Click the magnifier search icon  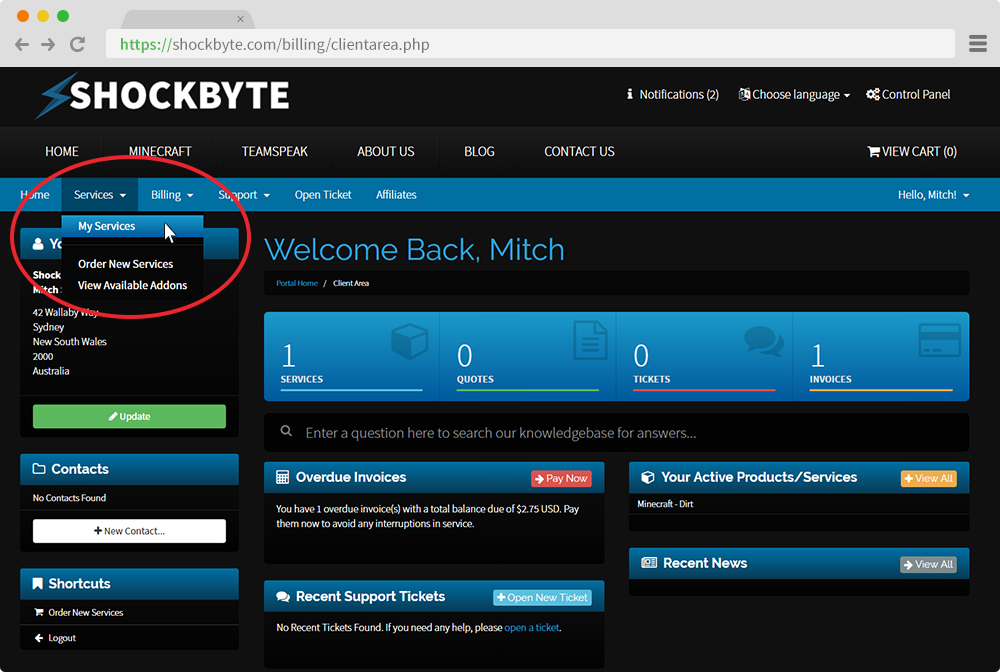286,432
